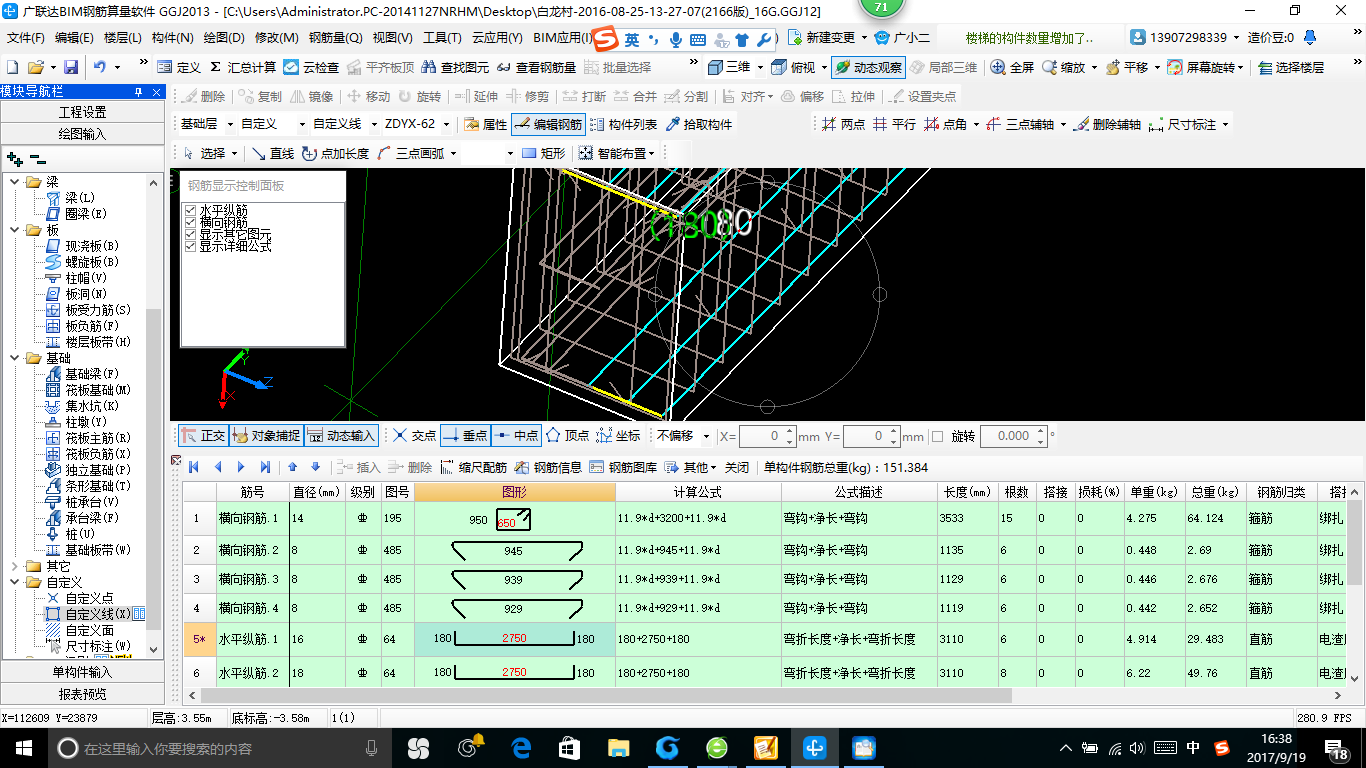Click the undo arrow icon
This screenshot has height=768, width=1366.
click(x=101, y=67)
